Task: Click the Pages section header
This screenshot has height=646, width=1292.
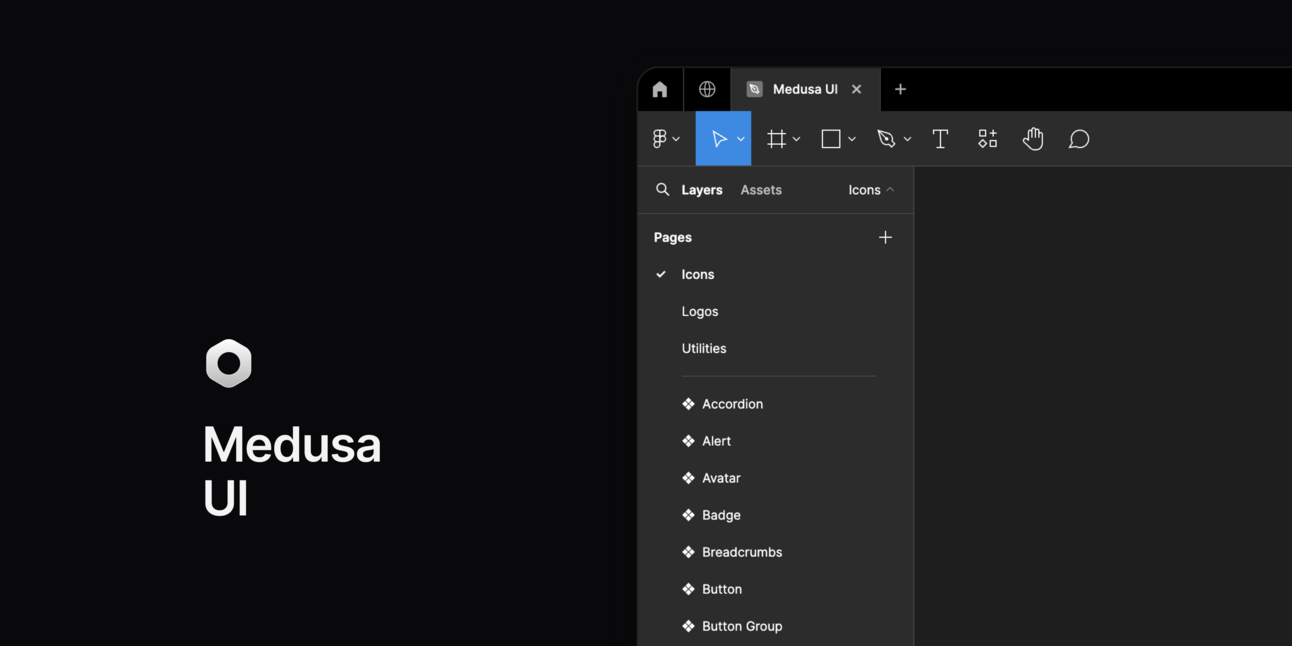Action: point(673,237)
